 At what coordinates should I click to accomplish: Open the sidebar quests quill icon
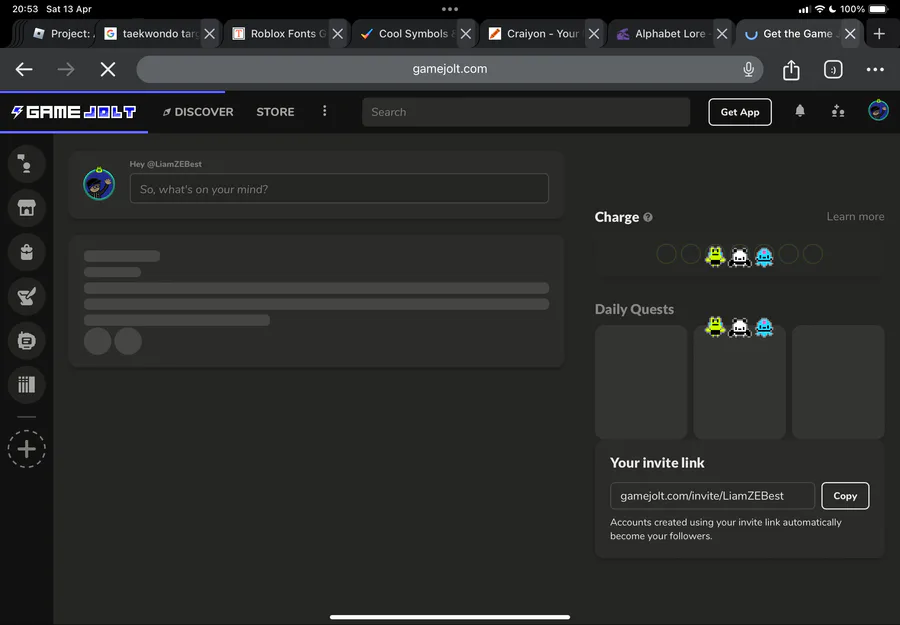click(26, 296)
